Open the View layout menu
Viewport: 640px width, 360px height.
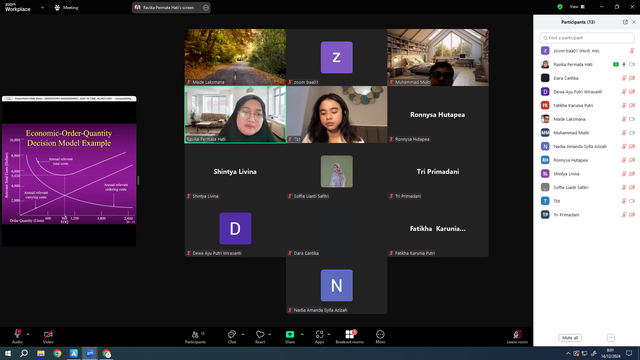point(578,7)
